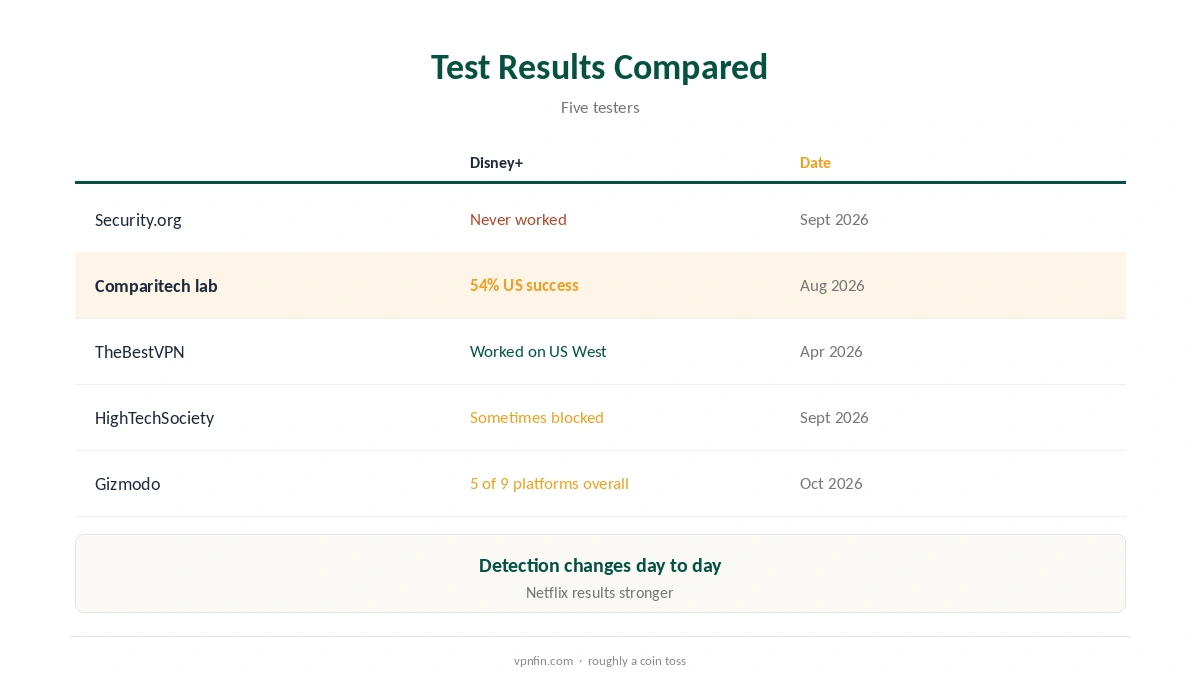Click the 'Never worked' result cell

(x=518, y=220)
